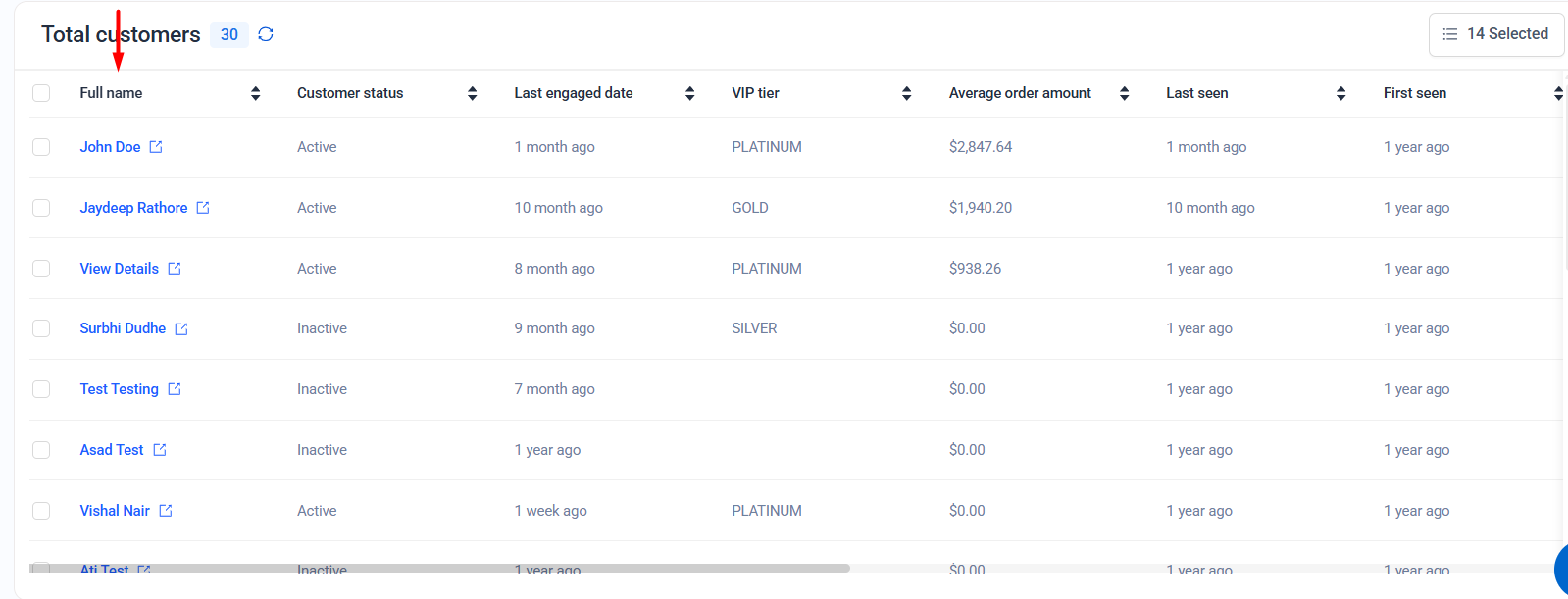Open Jaydeep Rathore customer profile link

(x=133, y=208)
